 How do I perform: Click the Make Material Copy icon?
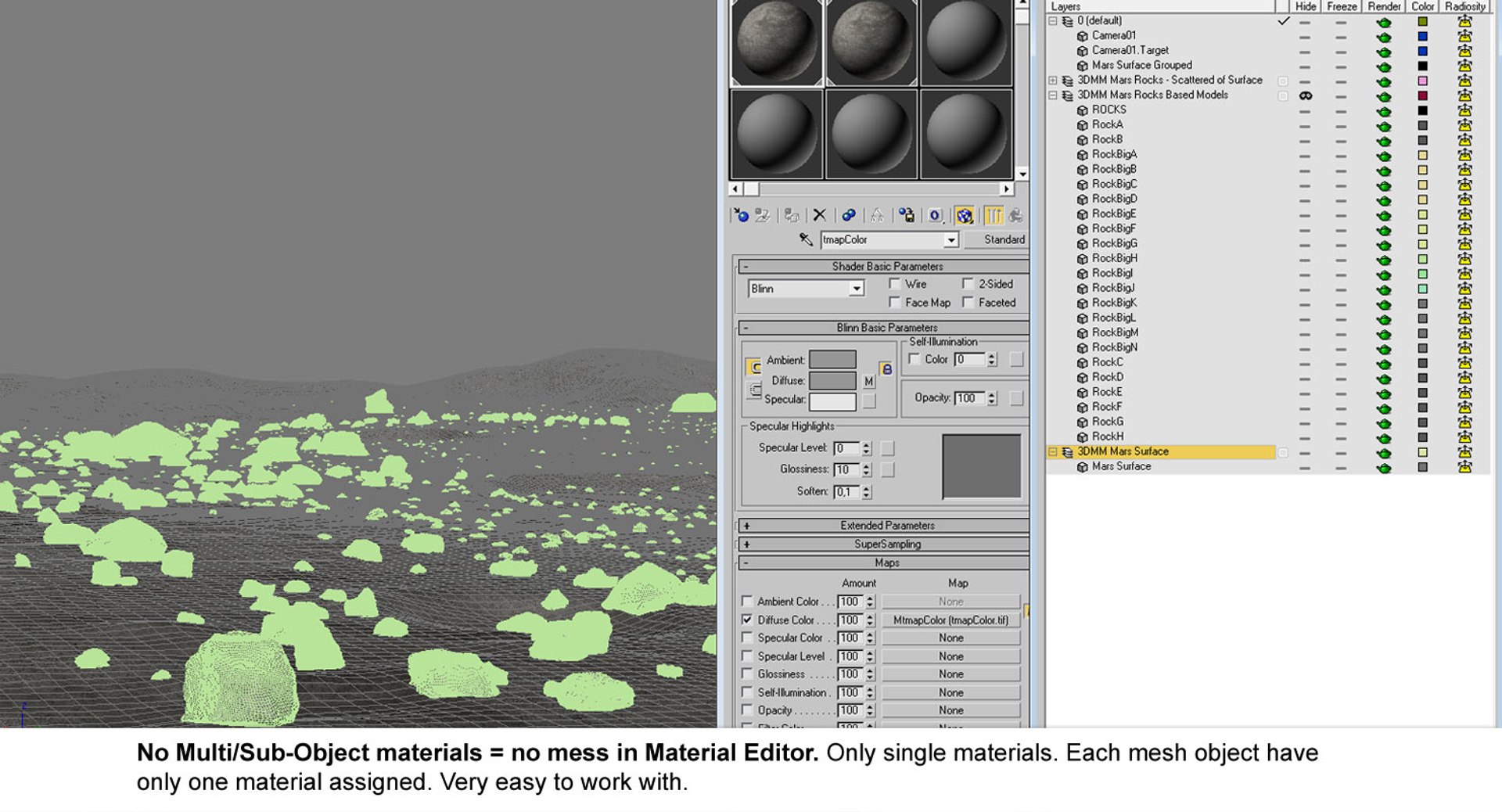[849, 215]
